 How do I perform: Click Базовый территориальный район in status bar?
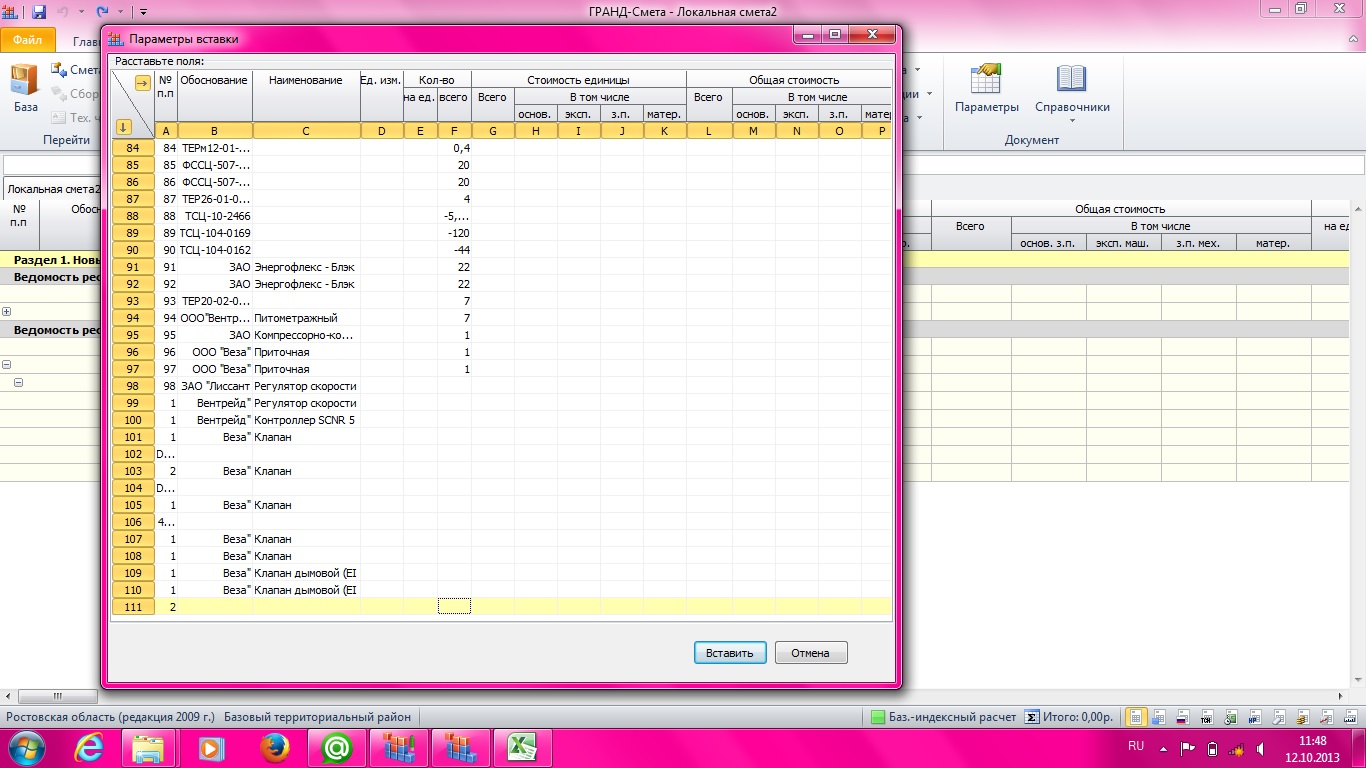(x=317, y=717)
